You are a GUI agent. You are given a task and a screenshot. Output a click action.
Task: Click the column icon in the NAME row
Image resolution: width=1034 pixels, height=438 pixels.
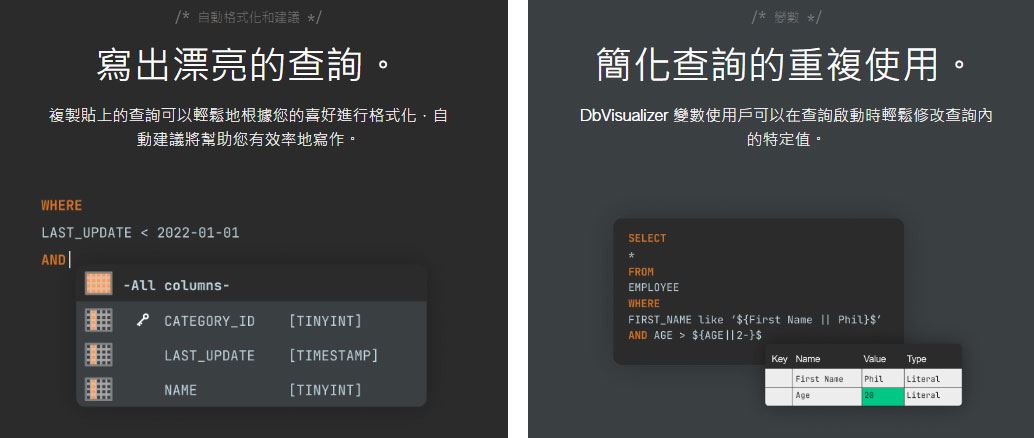(98, 390)
